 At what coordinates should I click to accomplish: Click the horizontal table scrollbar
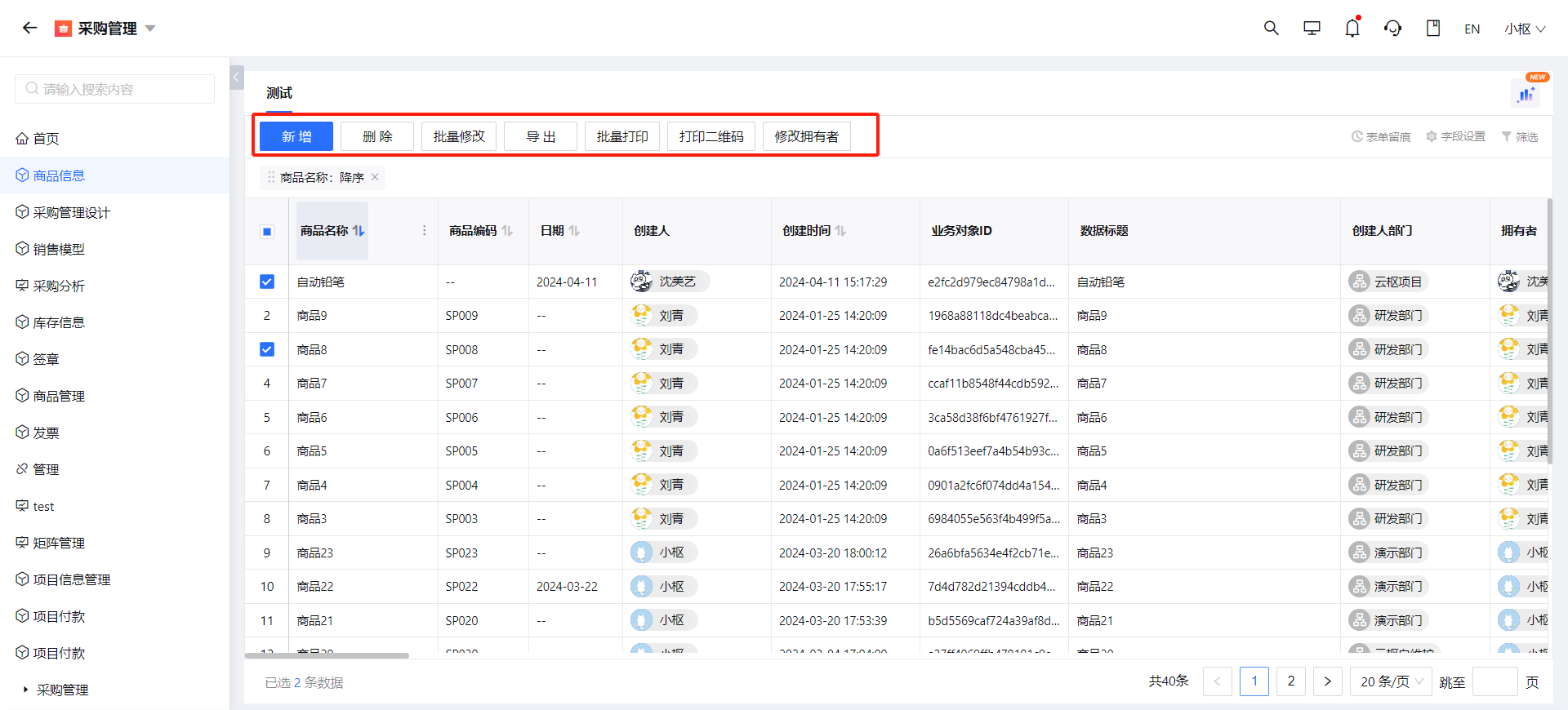point(327,655)
